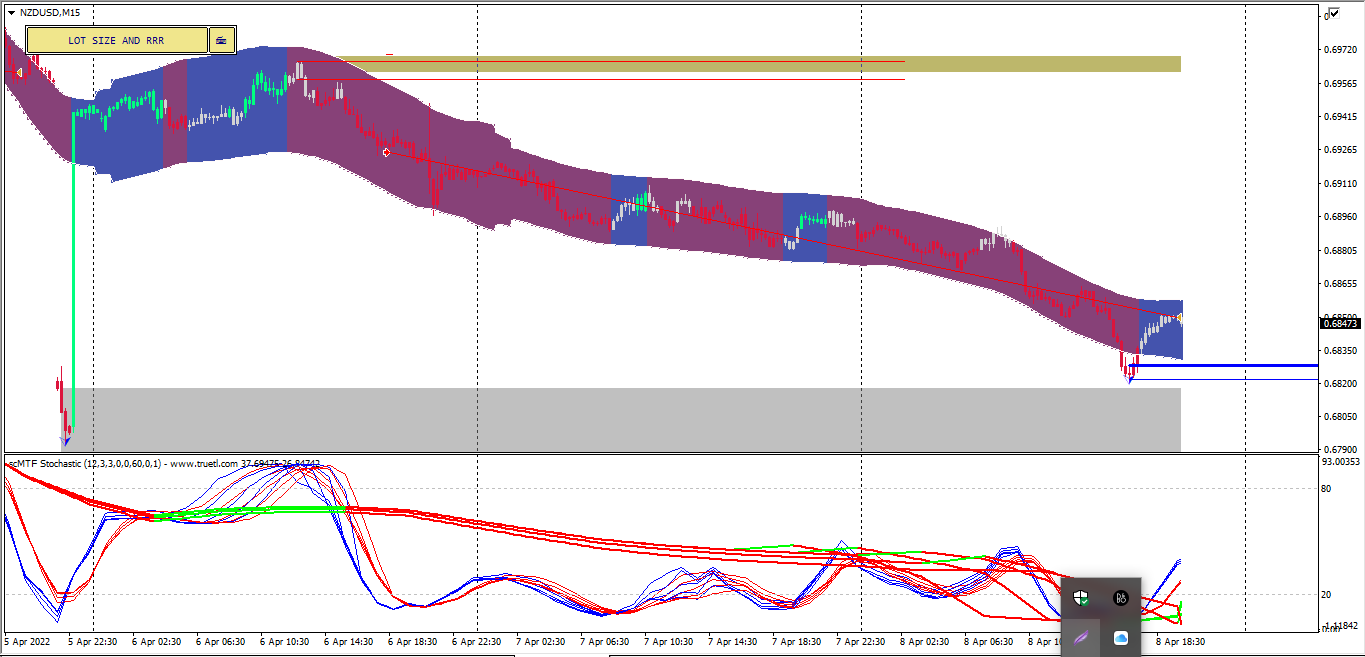Select the blue horizontal line near 0.68350

[x=1225, y=366]
